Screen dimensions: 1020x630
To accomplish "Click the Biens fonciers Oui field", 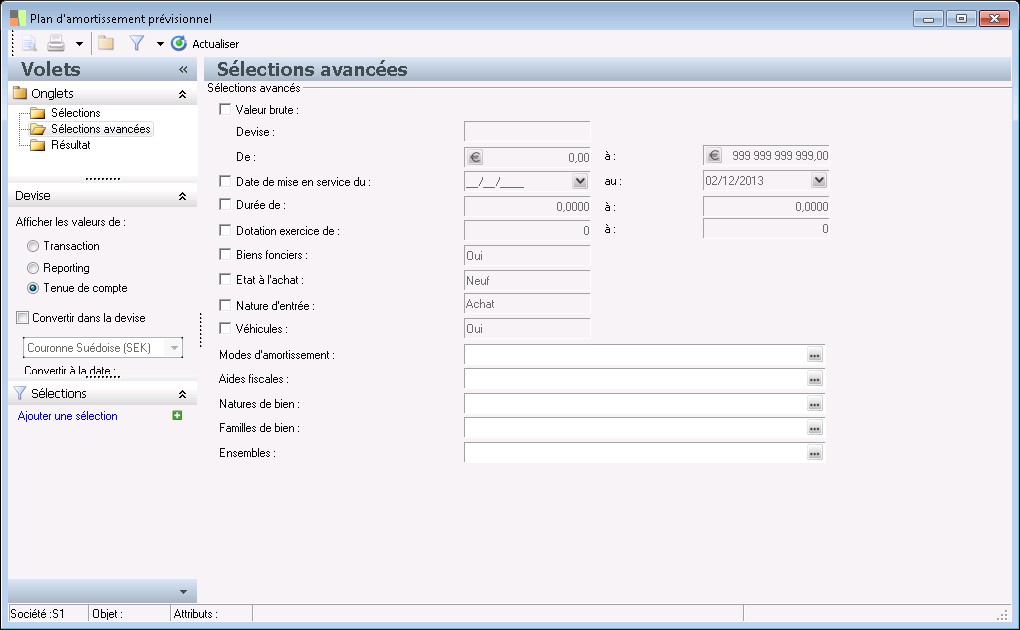I will (527, 256).
